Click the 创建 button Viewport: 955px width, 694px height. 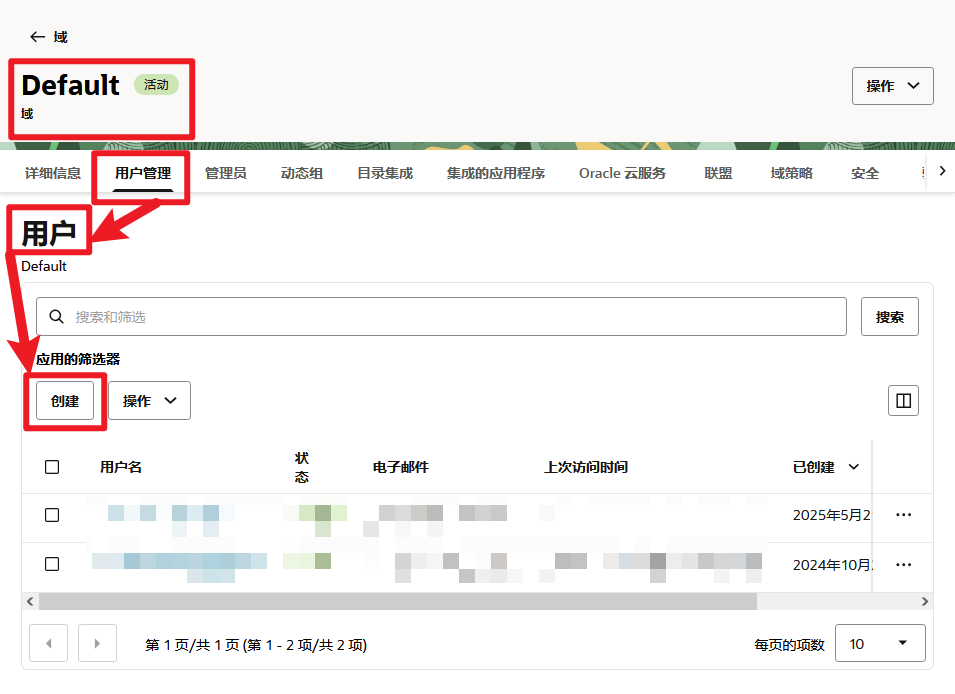point(65,401)
